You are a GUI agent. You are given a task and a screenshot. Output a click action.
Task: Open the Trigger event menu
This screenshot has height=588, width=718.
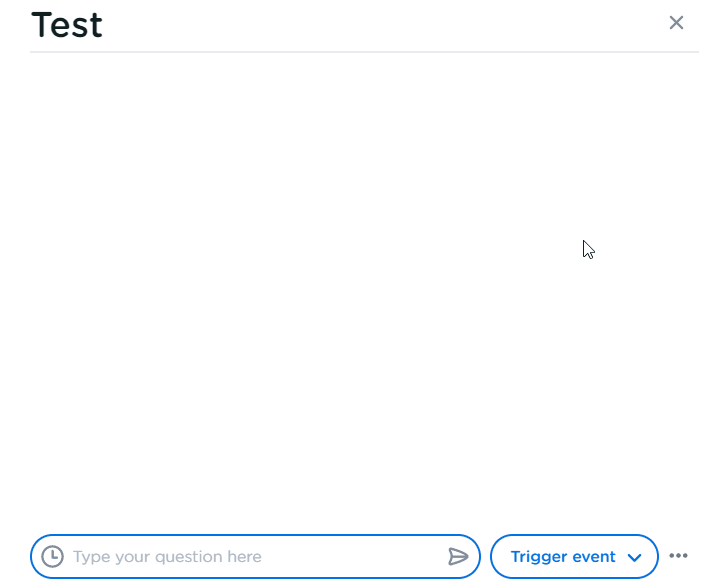574,557
